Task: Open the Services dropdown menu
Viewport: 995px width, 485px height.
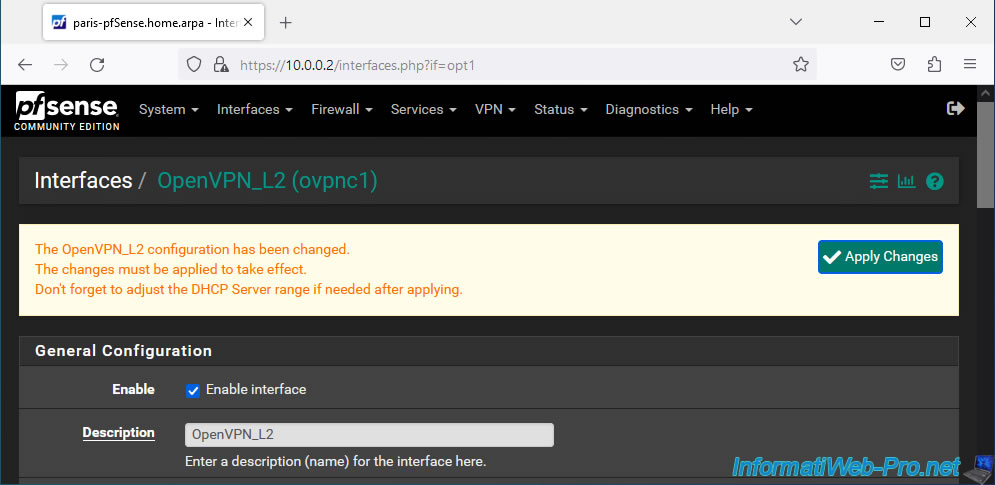Action: coord(424,109)
